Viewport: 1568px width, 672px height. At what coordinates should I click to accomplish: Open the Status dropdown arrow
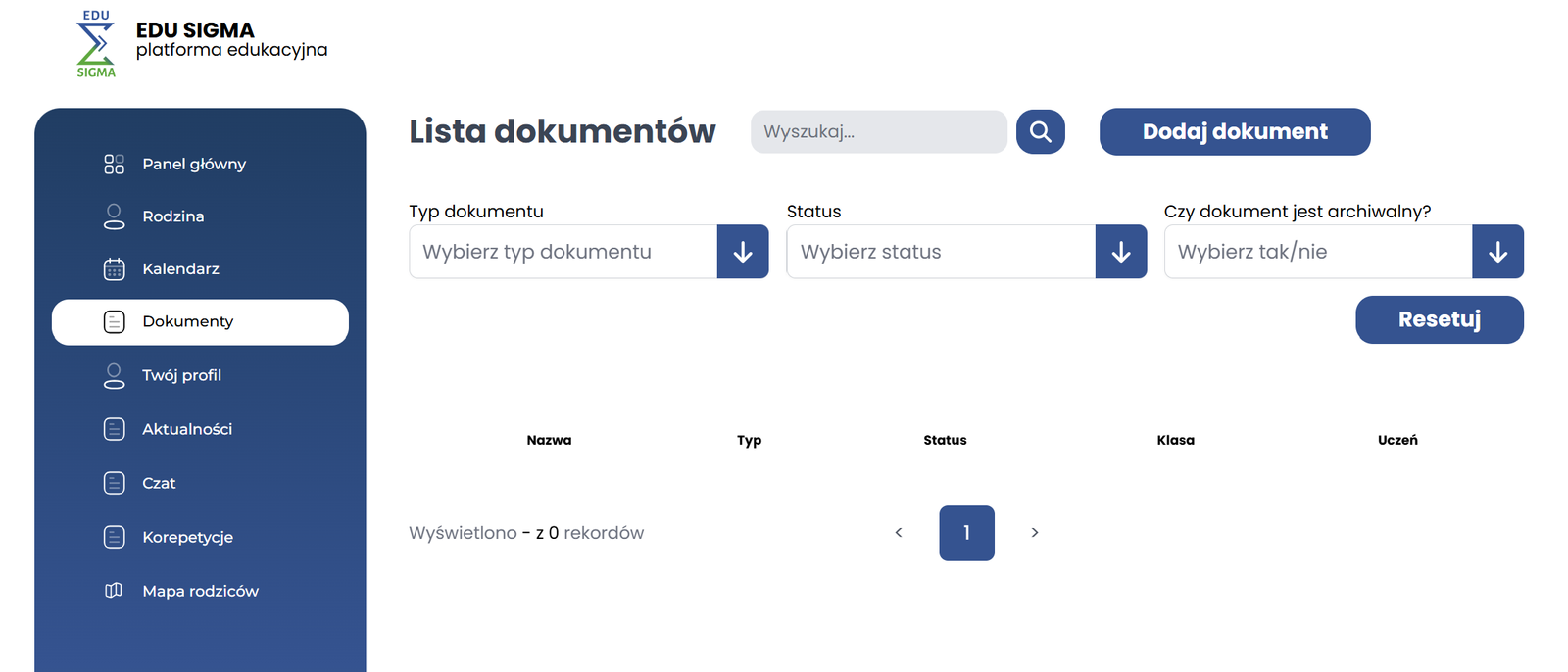pos(1120,252)
